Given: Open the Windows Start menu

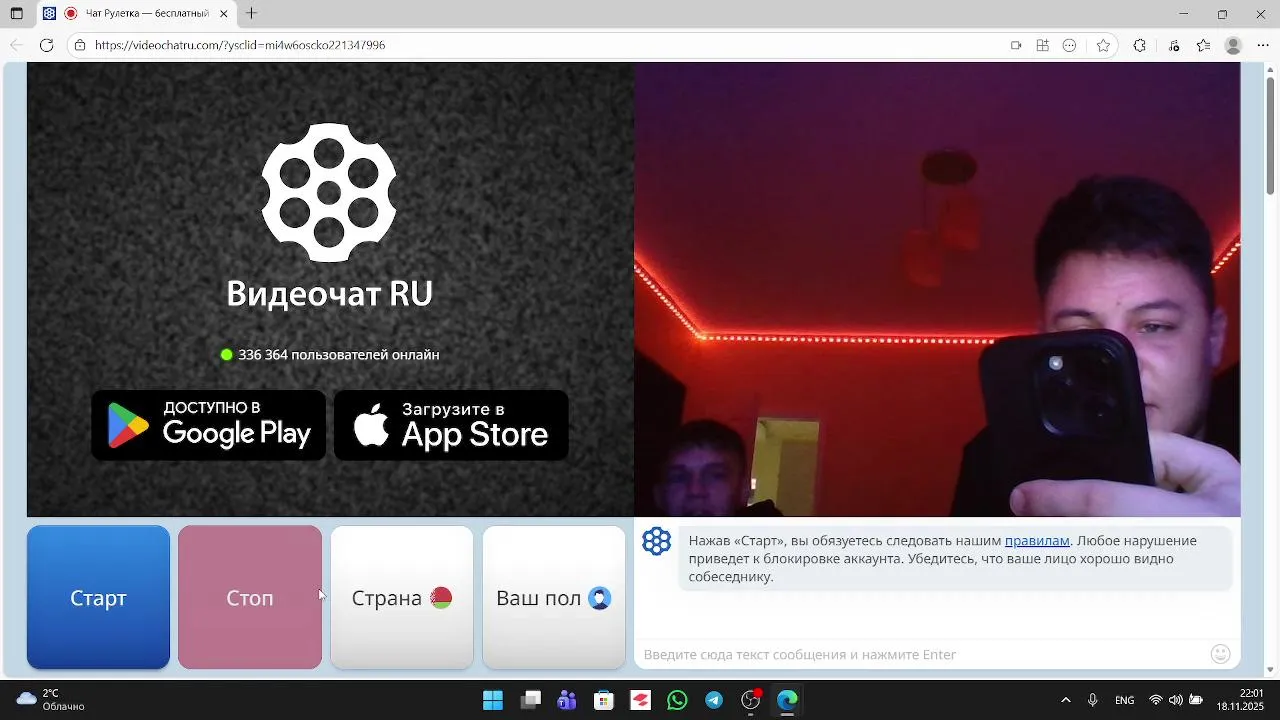Looking at the screenshot, I should [493, 700].
